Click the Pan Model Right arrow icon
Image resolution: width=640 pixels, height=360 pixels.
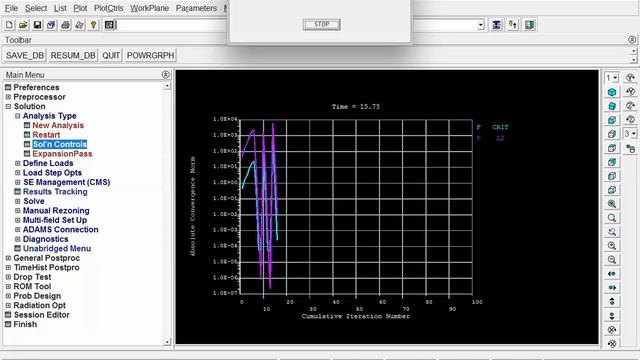pos(611,287)
